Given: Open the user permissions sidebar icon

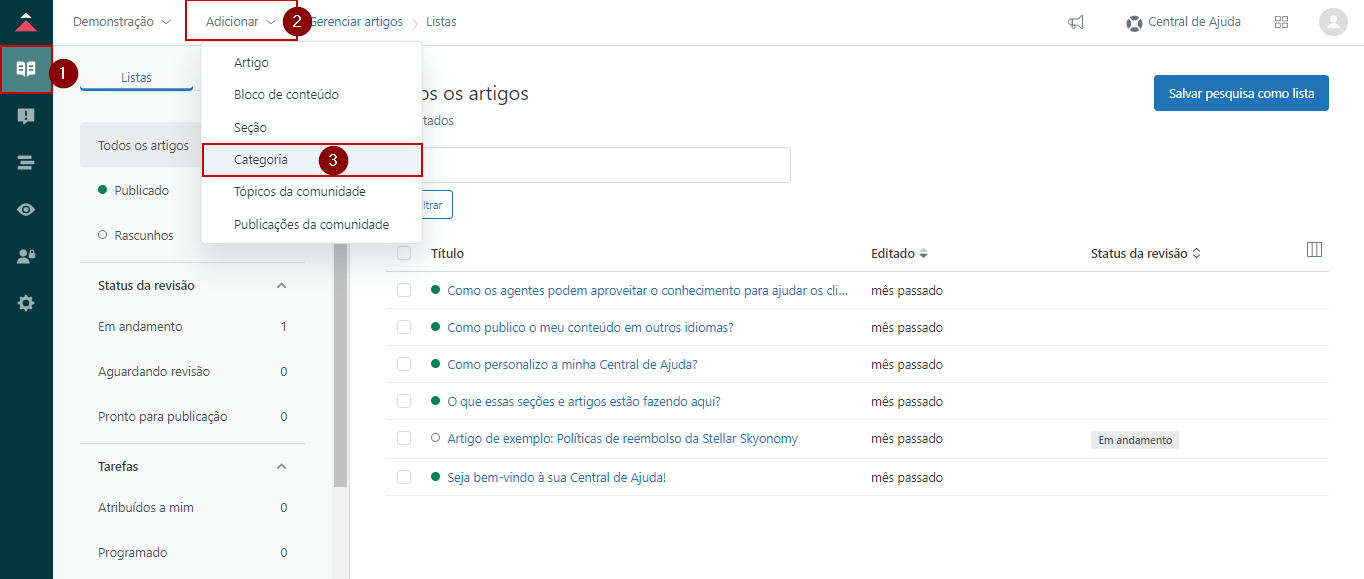Looking at the screenshot, I should click(26, 256).
